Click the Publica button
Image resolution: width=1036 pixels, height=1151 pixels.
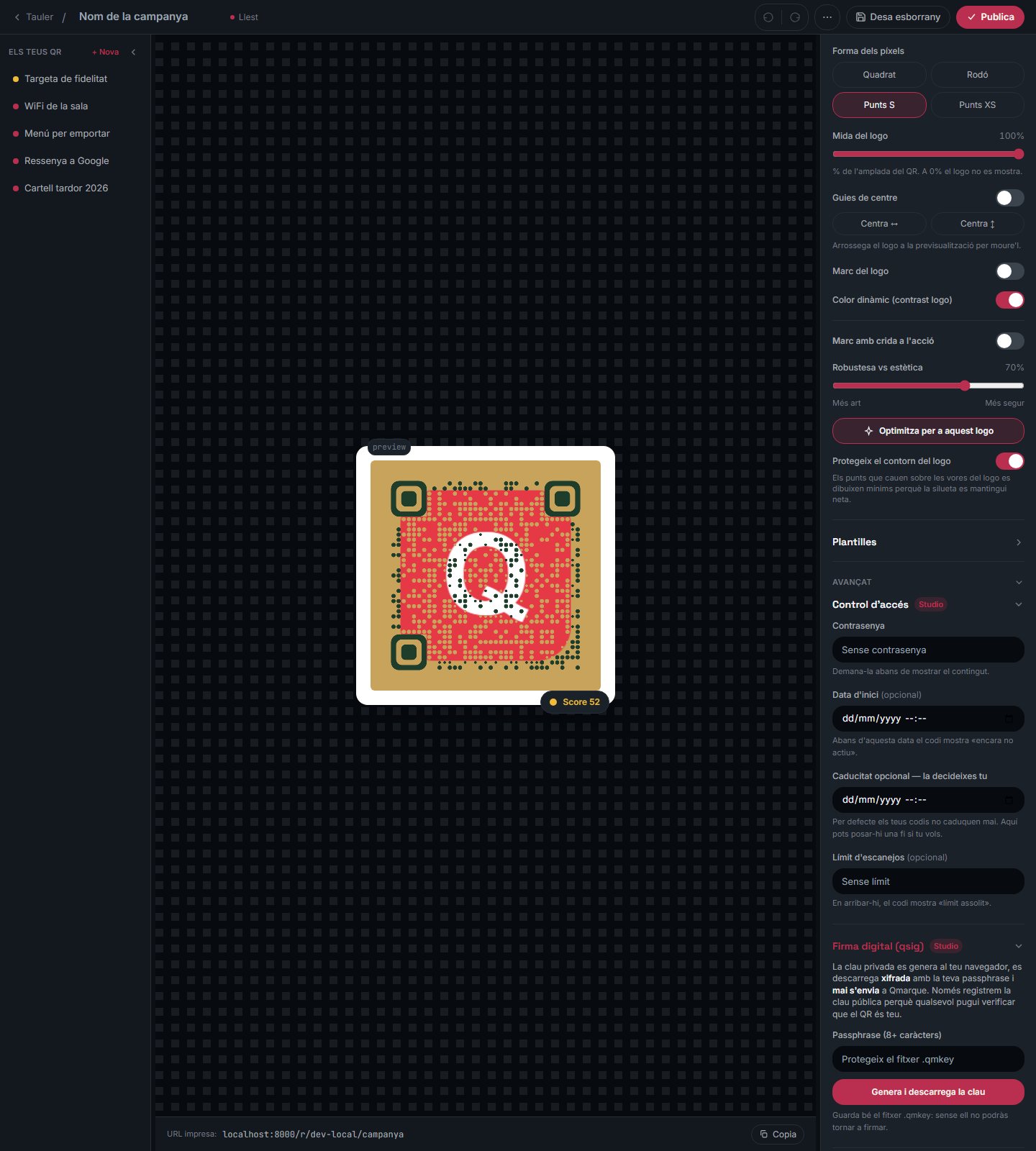[990, 17]
